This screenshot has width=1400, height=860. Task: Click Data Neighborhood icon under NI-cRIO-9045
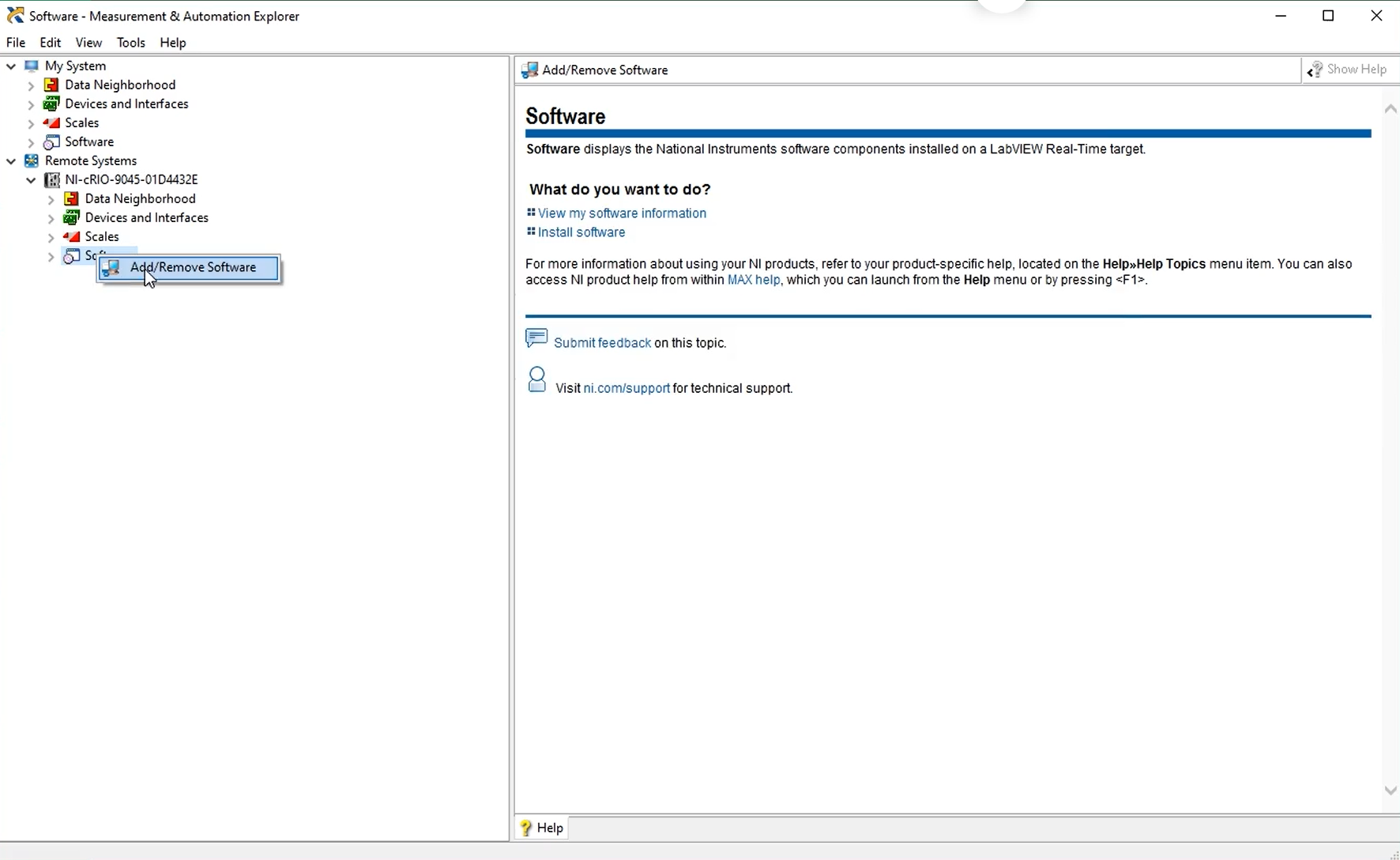(71, 198)
